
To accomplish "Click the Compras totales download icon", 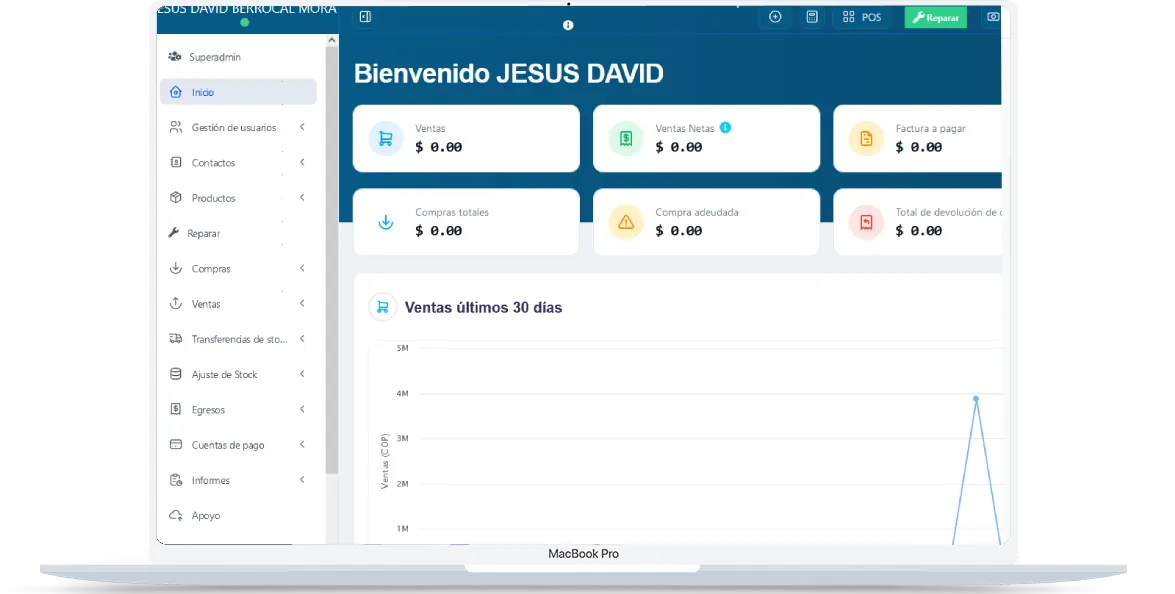I will tap(385, 222).
